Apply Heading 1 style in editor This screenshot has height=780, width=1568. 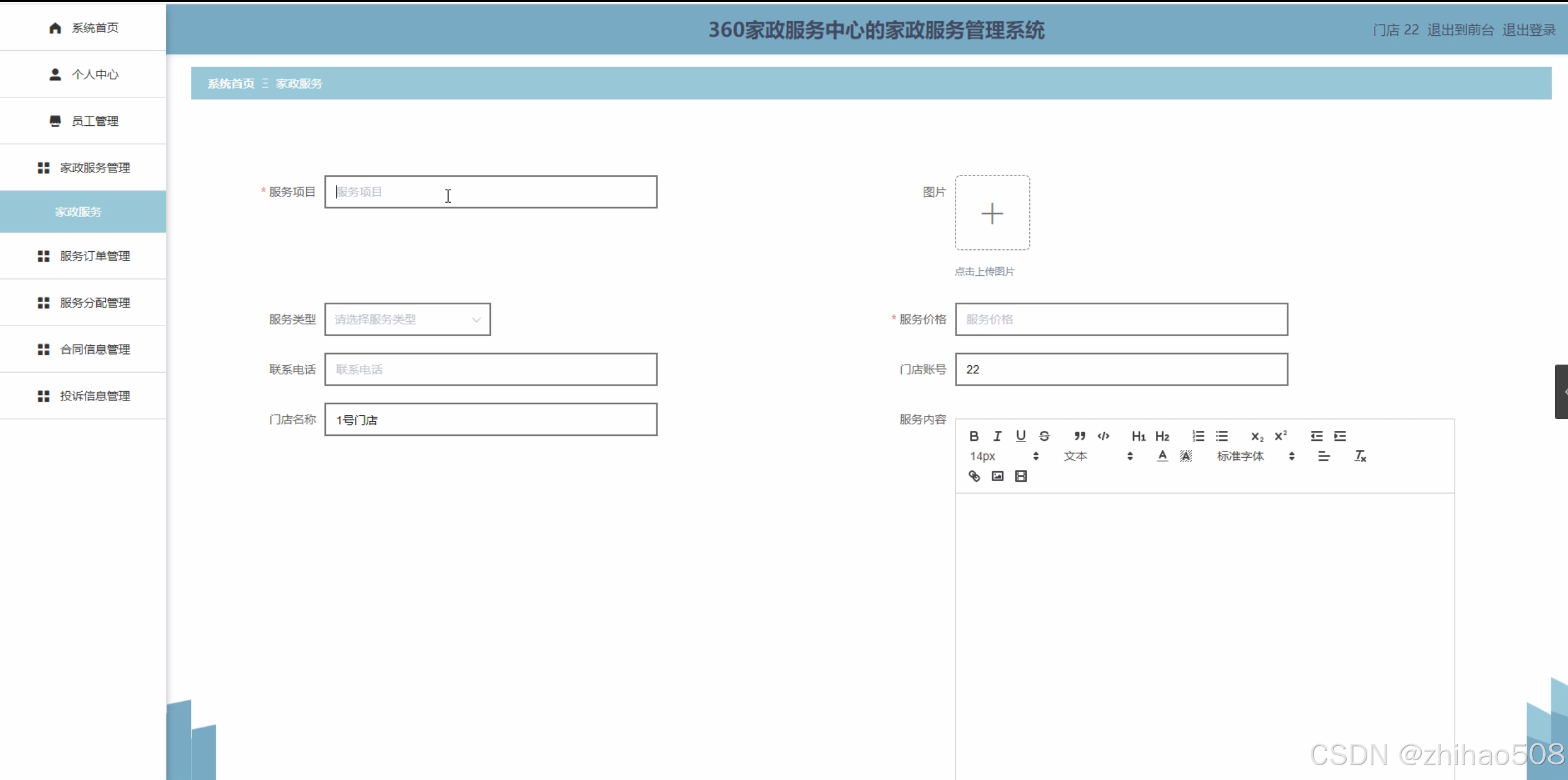click(x=1139, y=436)
